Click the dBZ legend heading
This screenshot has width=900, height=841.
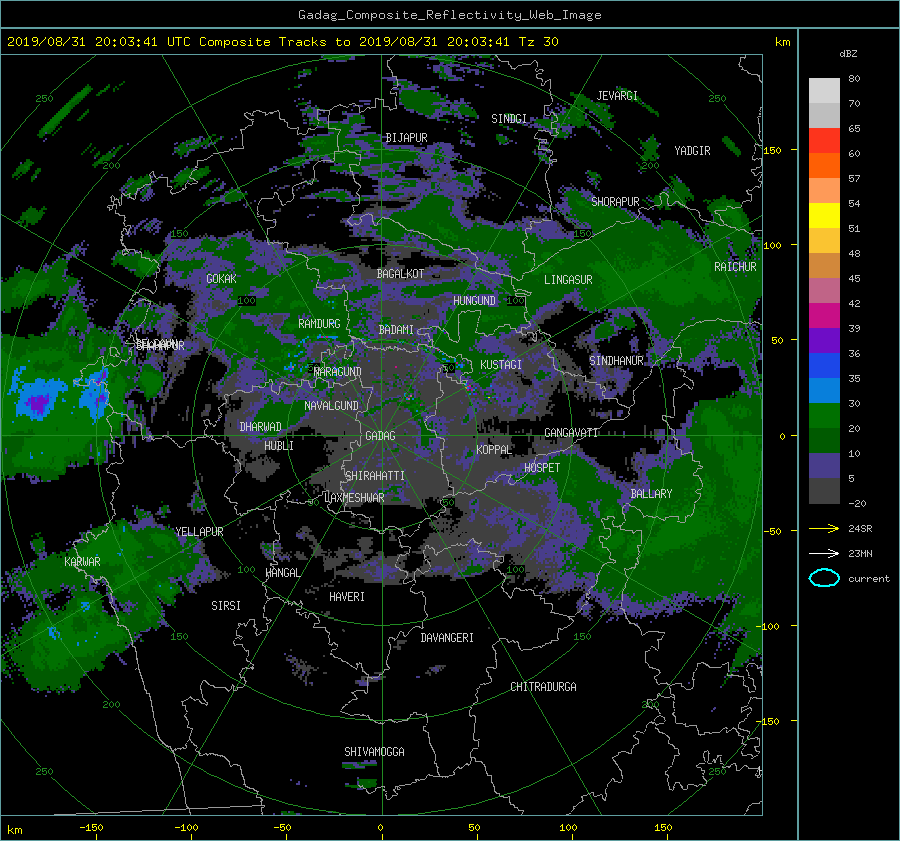pos(848,53)
